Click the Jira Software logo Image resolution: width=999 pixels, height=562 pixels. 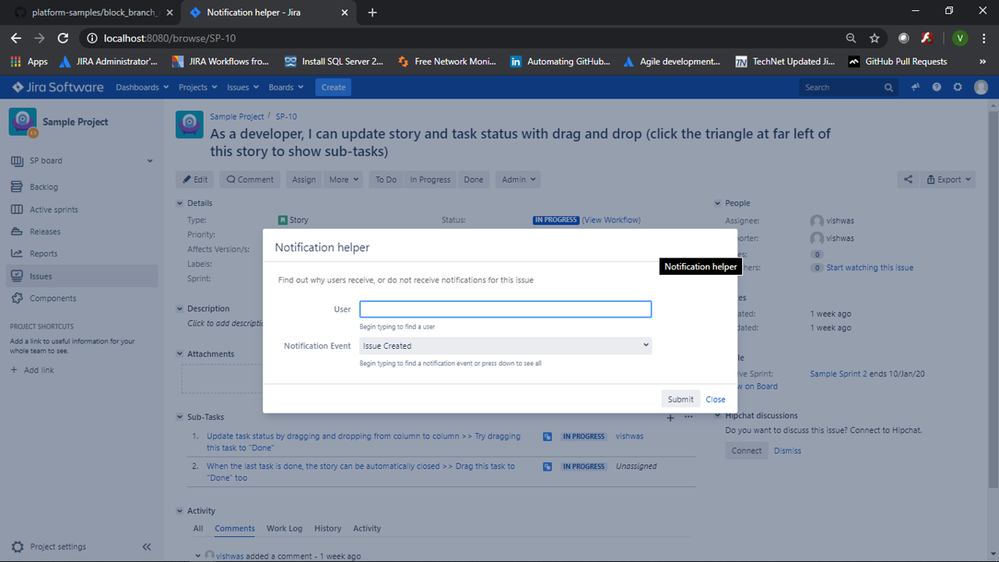pyautogui.click(x=58, y=87)
